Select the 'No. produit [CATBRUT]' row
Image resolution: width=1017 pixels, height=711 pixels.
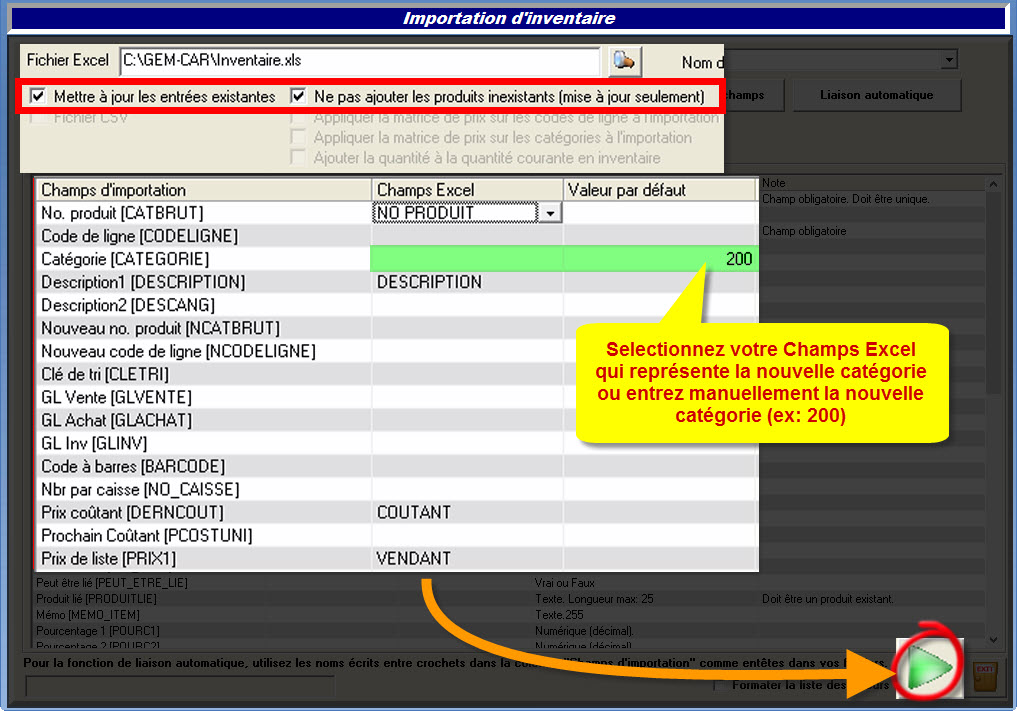[203, 213]
